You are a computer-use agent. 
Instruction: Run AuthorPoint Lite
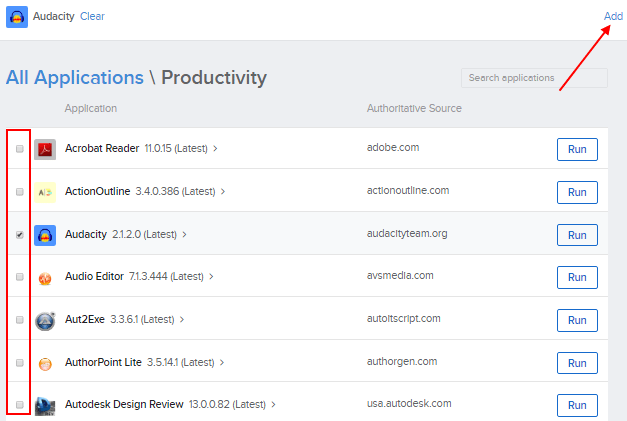577,363
